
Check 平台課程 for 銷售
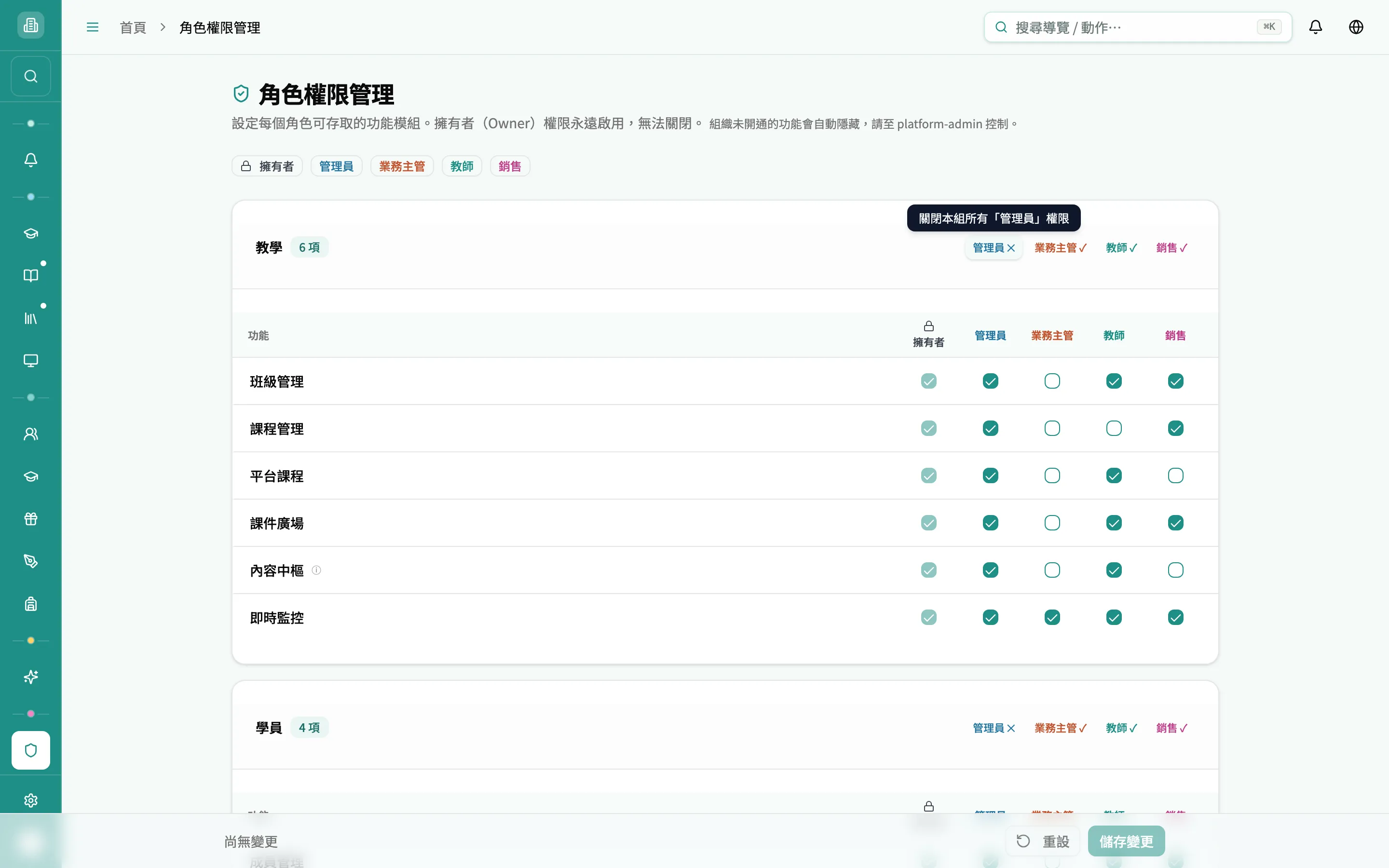coord(1175,475)
